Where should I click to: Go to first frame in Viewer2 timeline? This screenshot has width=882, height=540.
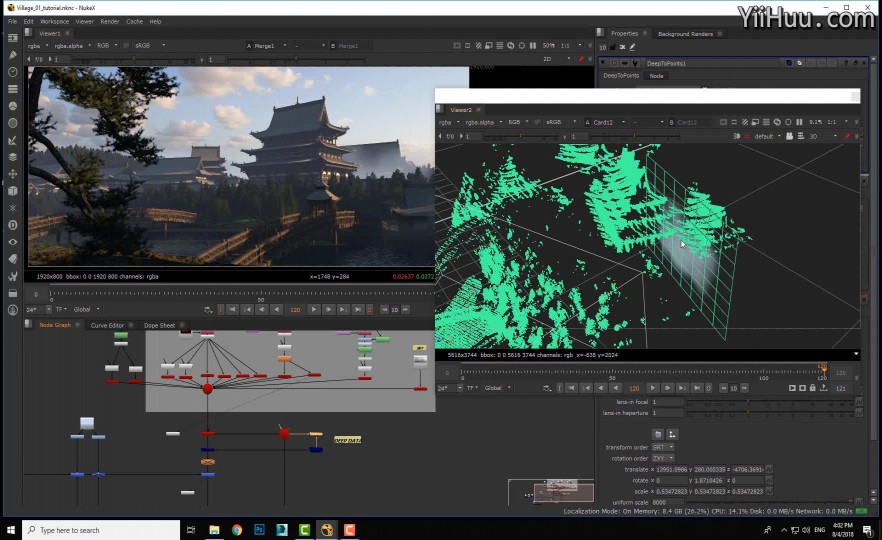[x=572, y=388]
